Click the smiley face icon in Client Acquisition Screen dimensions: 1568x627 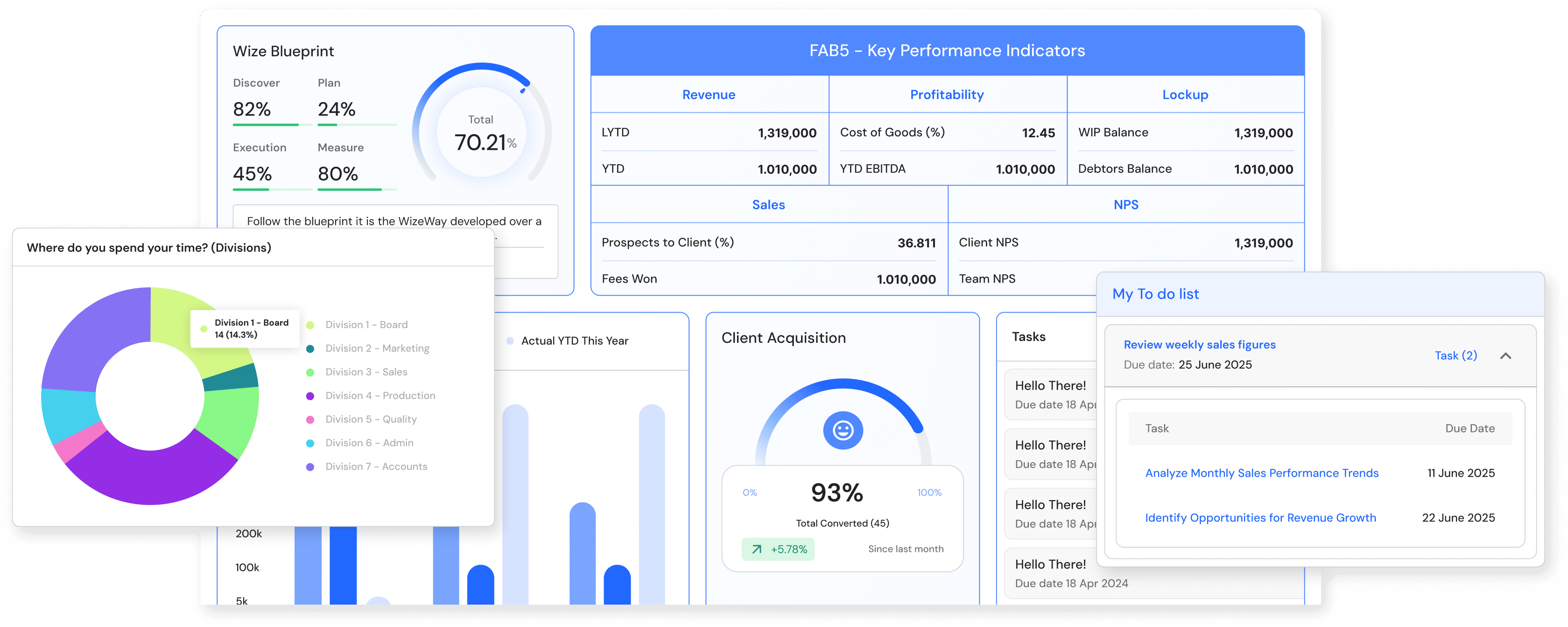tap(843, 431)
